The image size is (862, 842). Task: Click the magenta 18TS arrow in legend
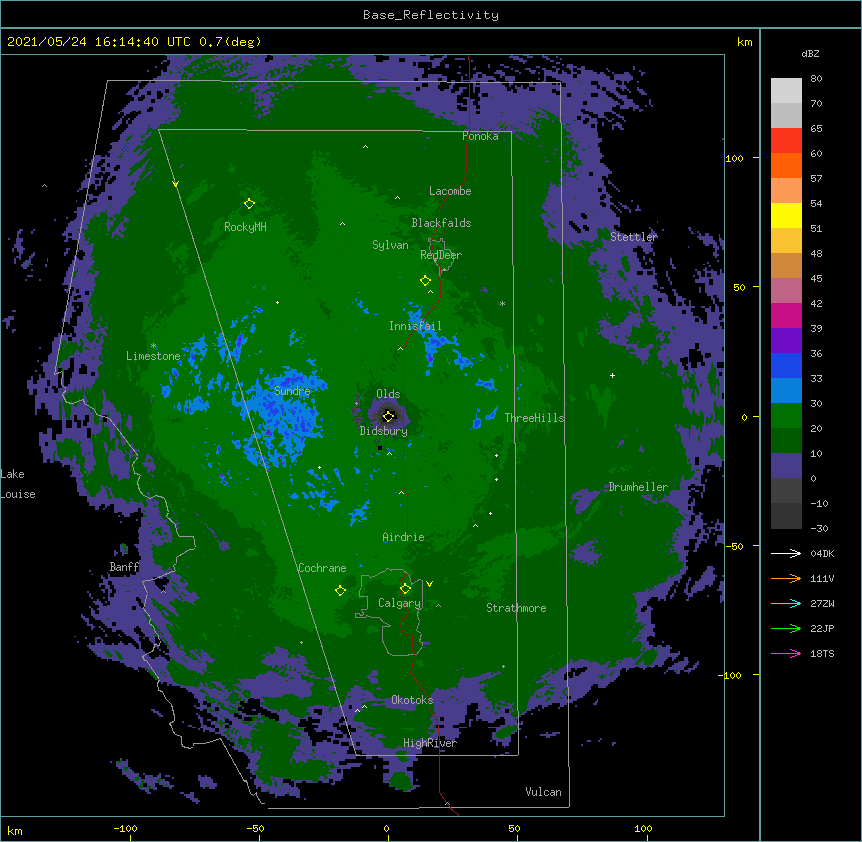[786, 653]
